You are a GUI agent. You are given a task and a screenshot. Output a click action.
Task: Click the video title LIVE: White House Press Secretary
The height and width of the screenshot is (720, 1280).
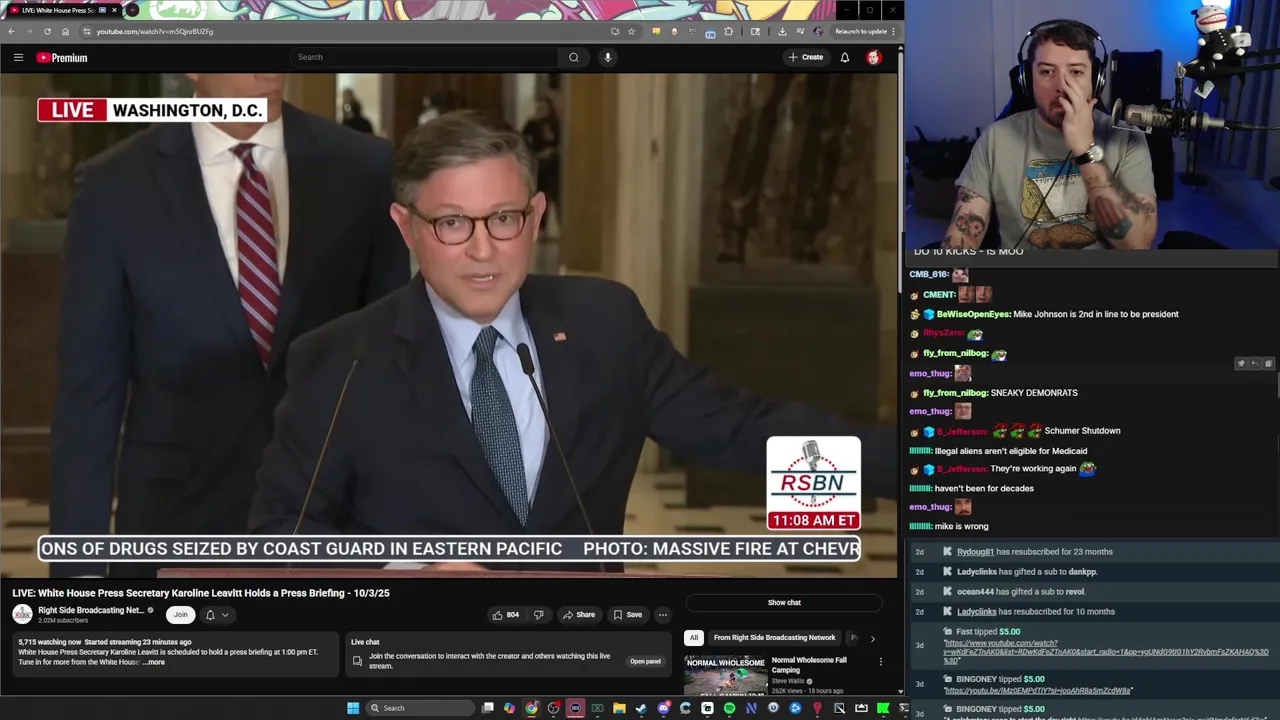[201, 593]
